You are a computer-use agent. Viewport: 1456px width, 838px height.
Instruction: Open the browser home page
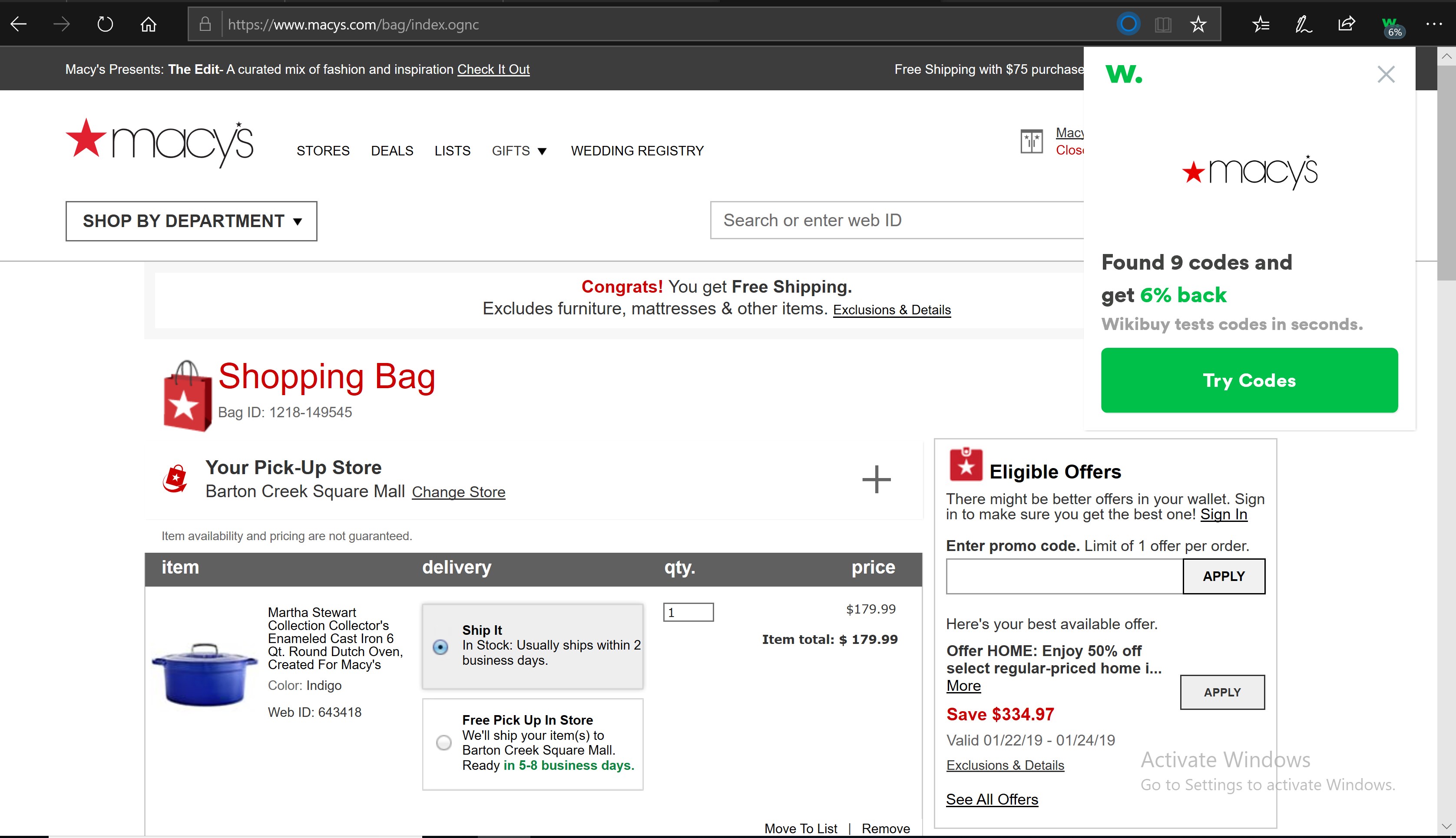click(149, 24)
